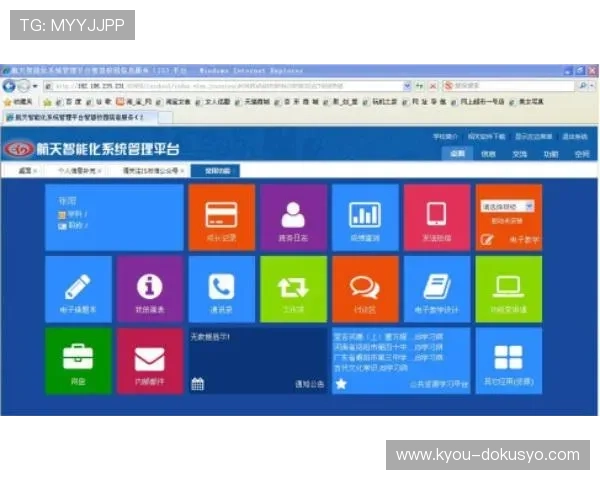Click the browser forward arrow button
This screenshot has height=480, width=600.
pos(24,86)
